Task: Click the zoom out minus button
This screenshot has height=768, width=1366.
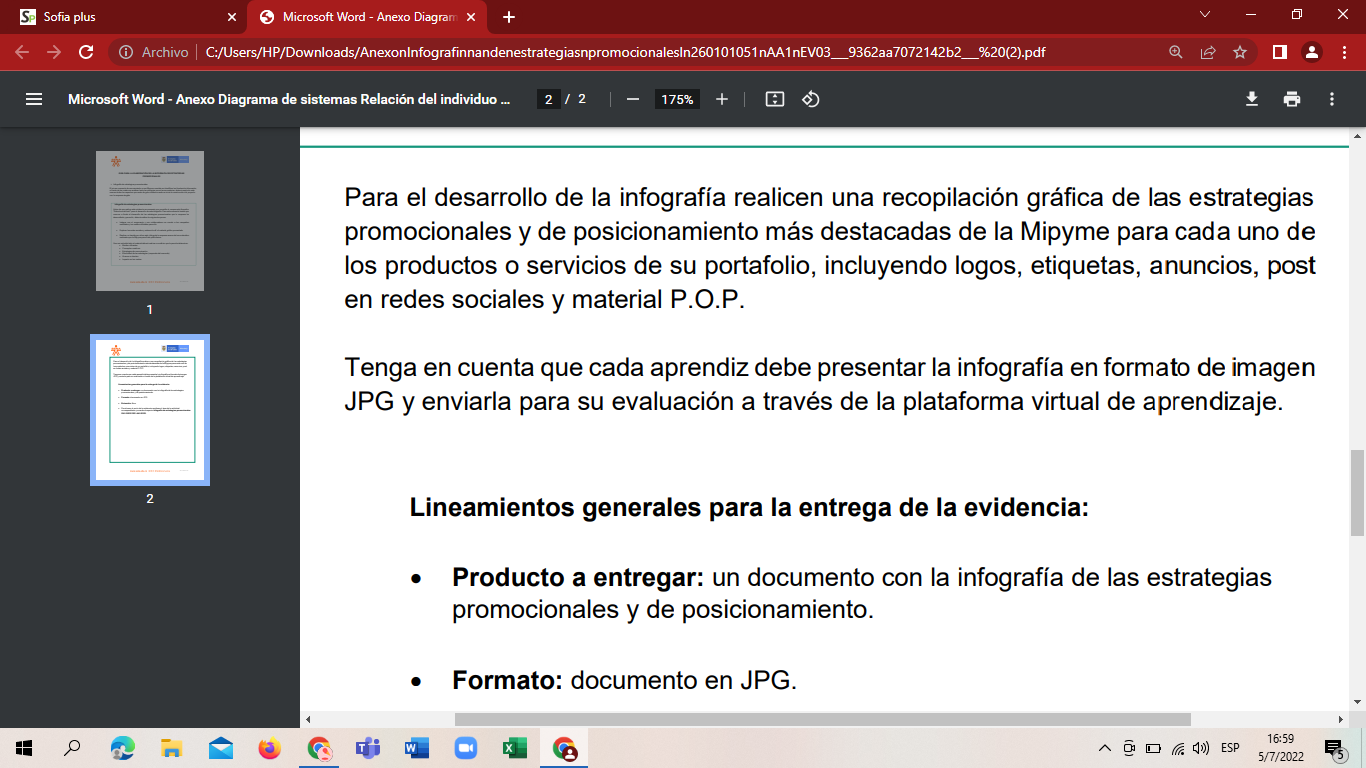Action: tap(632, 99)
